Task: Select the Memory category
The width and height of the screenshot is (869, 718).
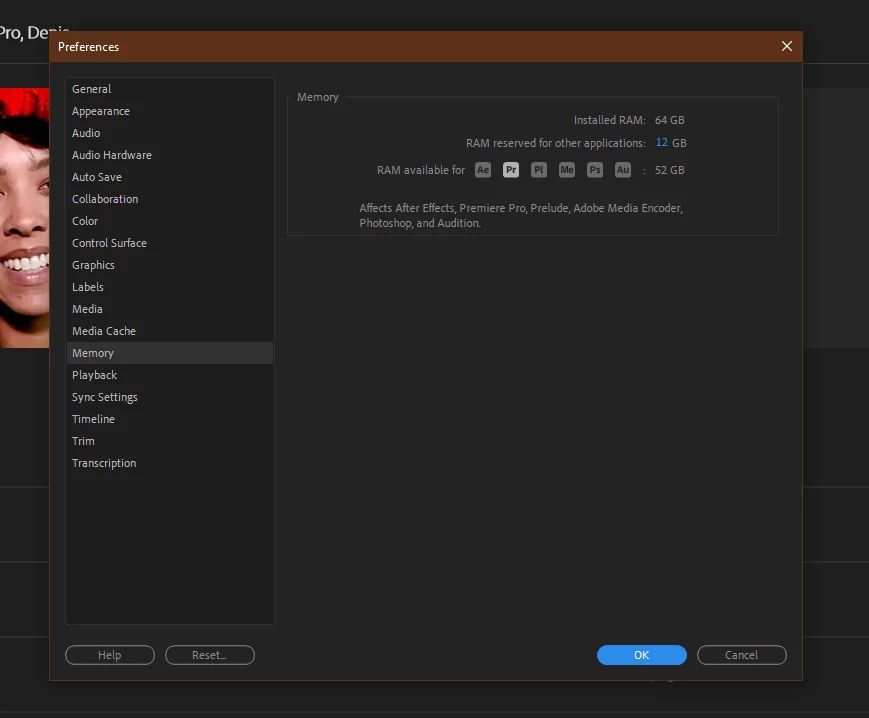Action: [170, 353]
